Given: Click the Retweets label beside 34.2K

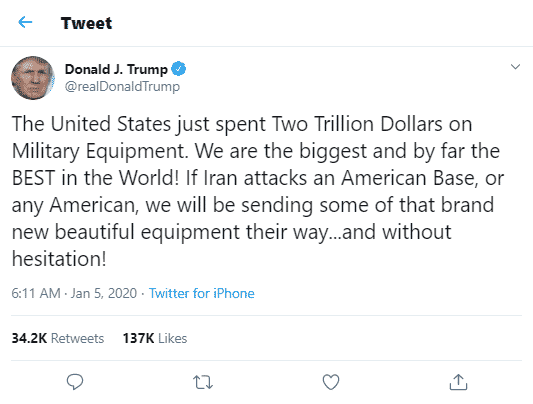Looking at the screenshot, I should point(78,338).
